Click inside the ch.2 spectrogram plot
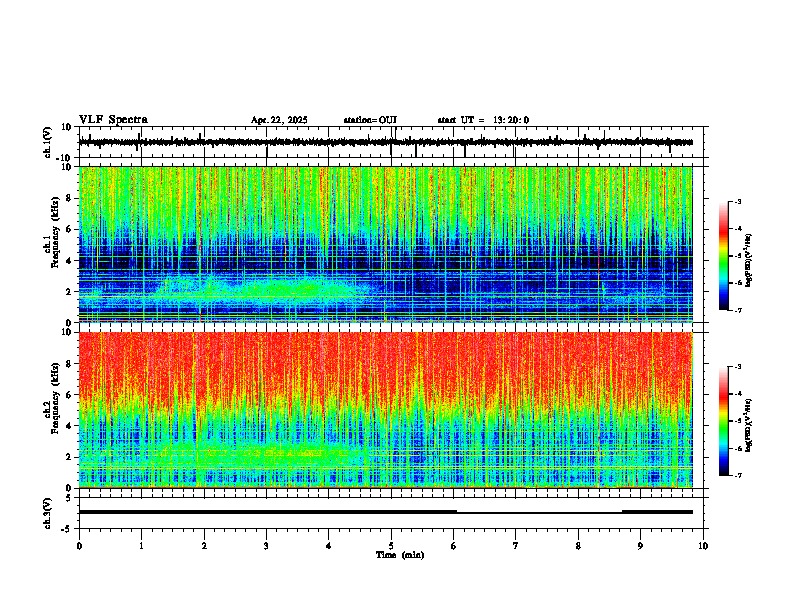Image resolution: width=792 pixels, height=612 pixels. tap(385, 410)
